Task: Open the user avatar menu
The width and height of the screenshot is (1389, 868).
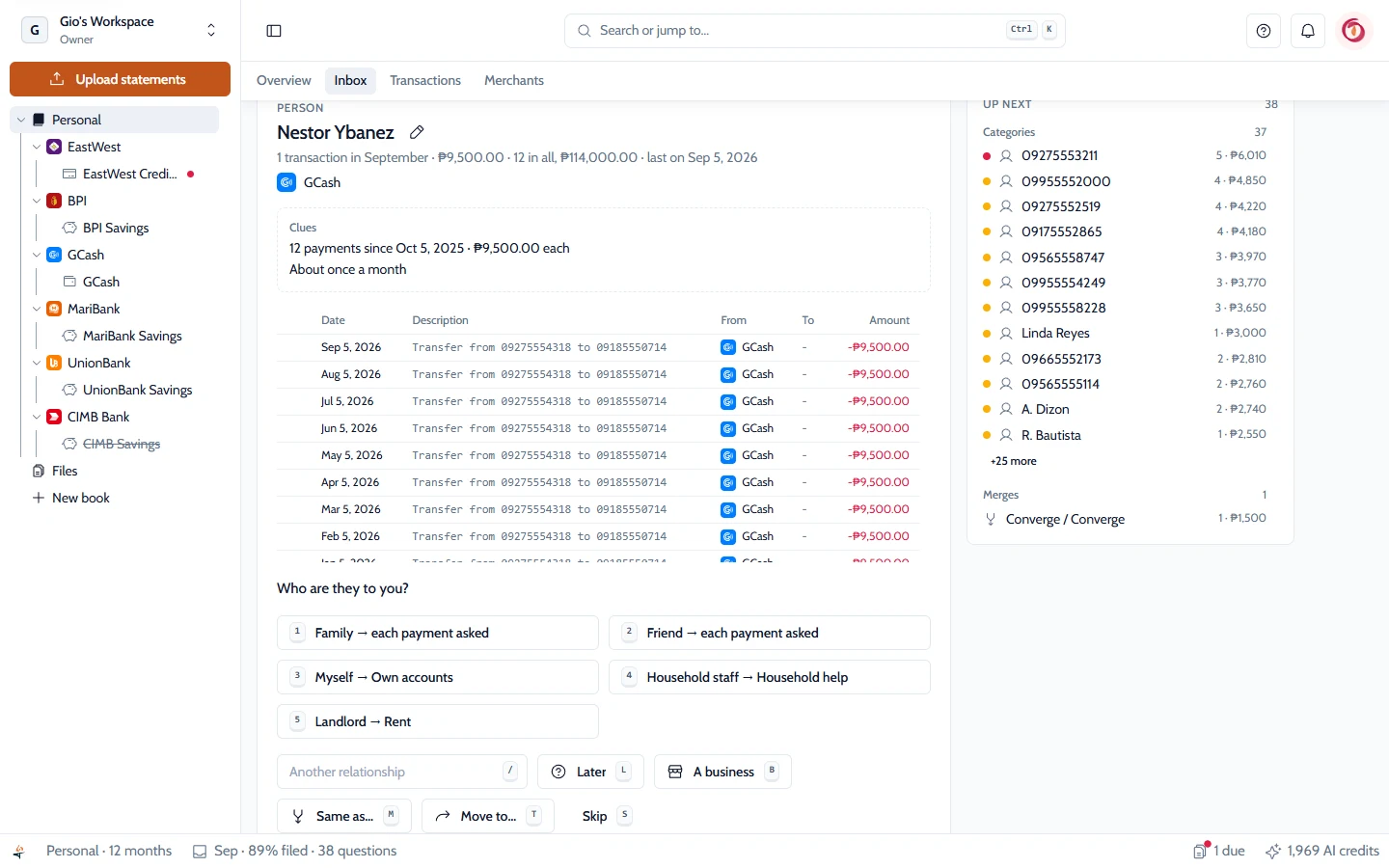Action: [1354, 31]
